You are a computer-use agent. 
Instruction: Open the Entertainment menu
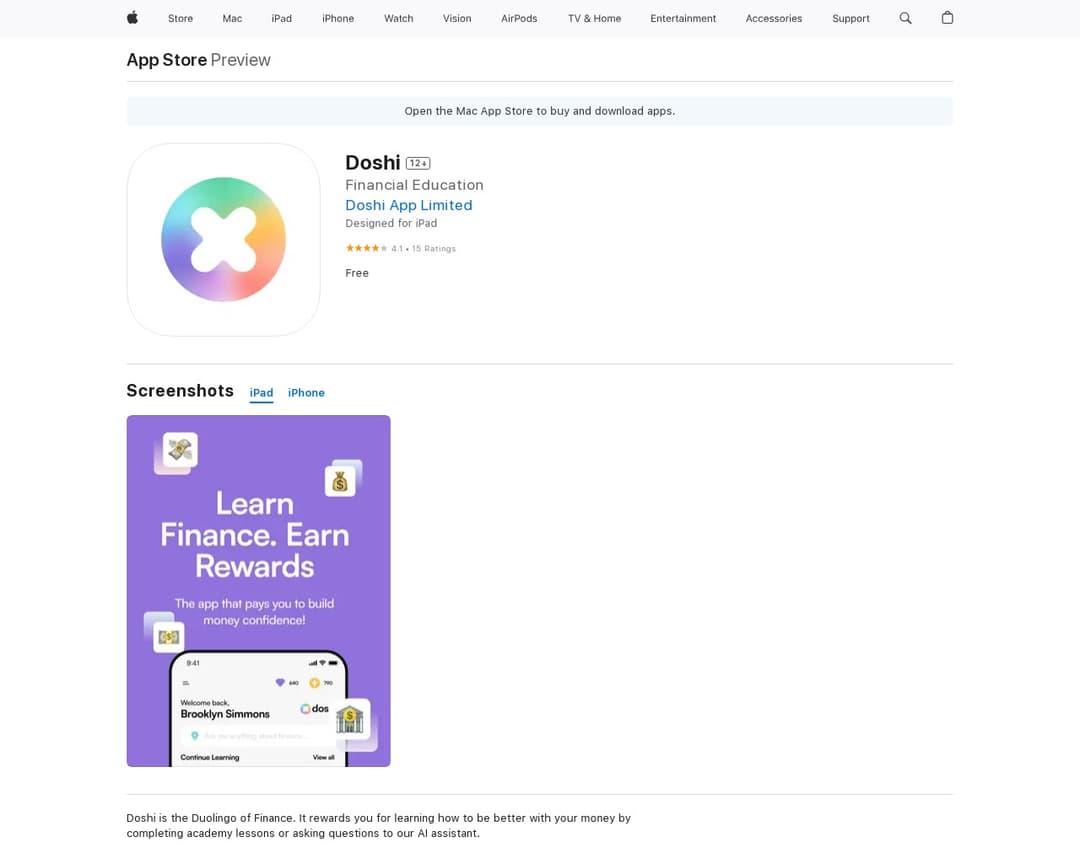683,18
